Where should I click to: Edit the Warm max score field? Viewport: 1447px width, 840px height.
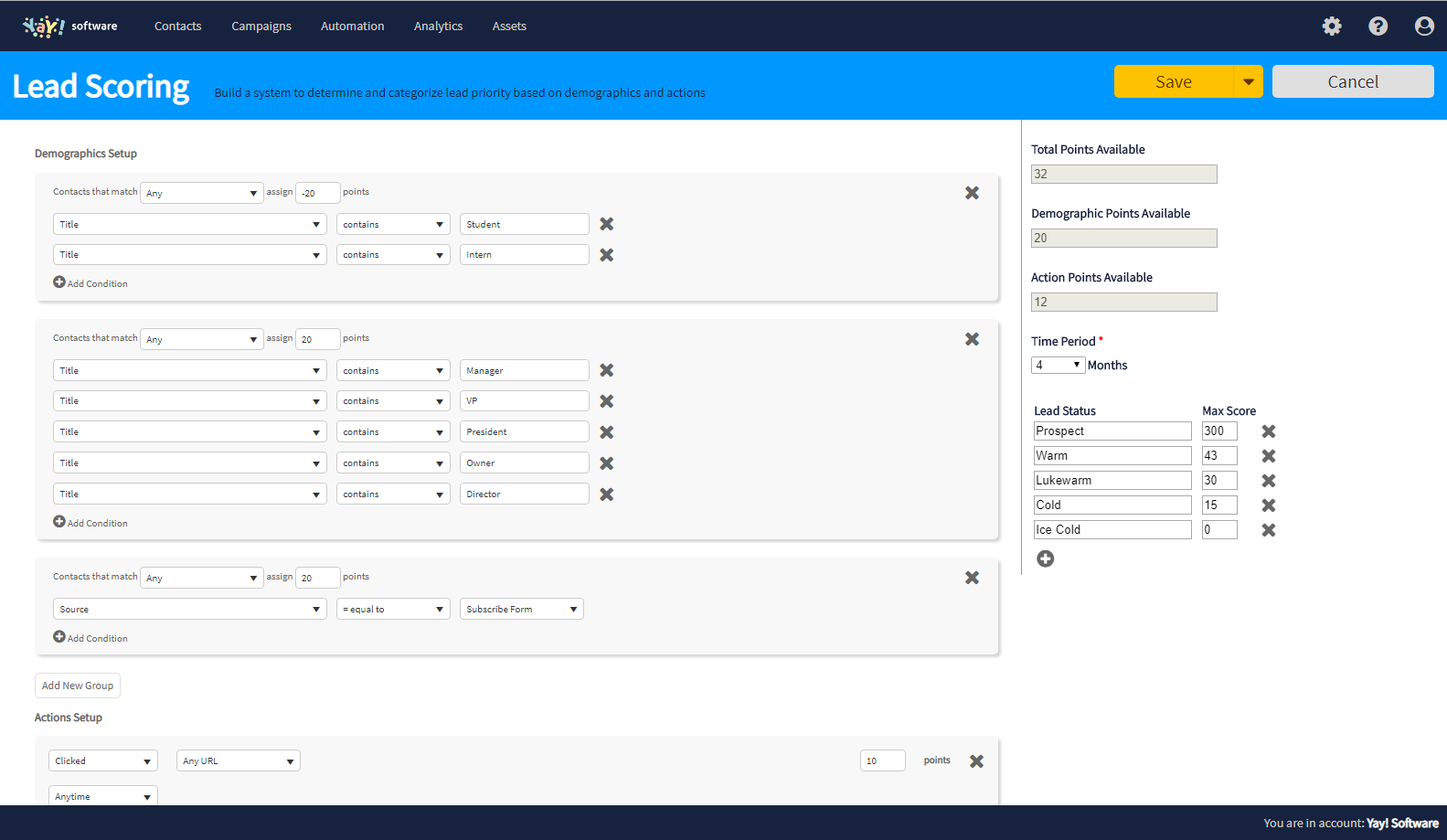1219,455
